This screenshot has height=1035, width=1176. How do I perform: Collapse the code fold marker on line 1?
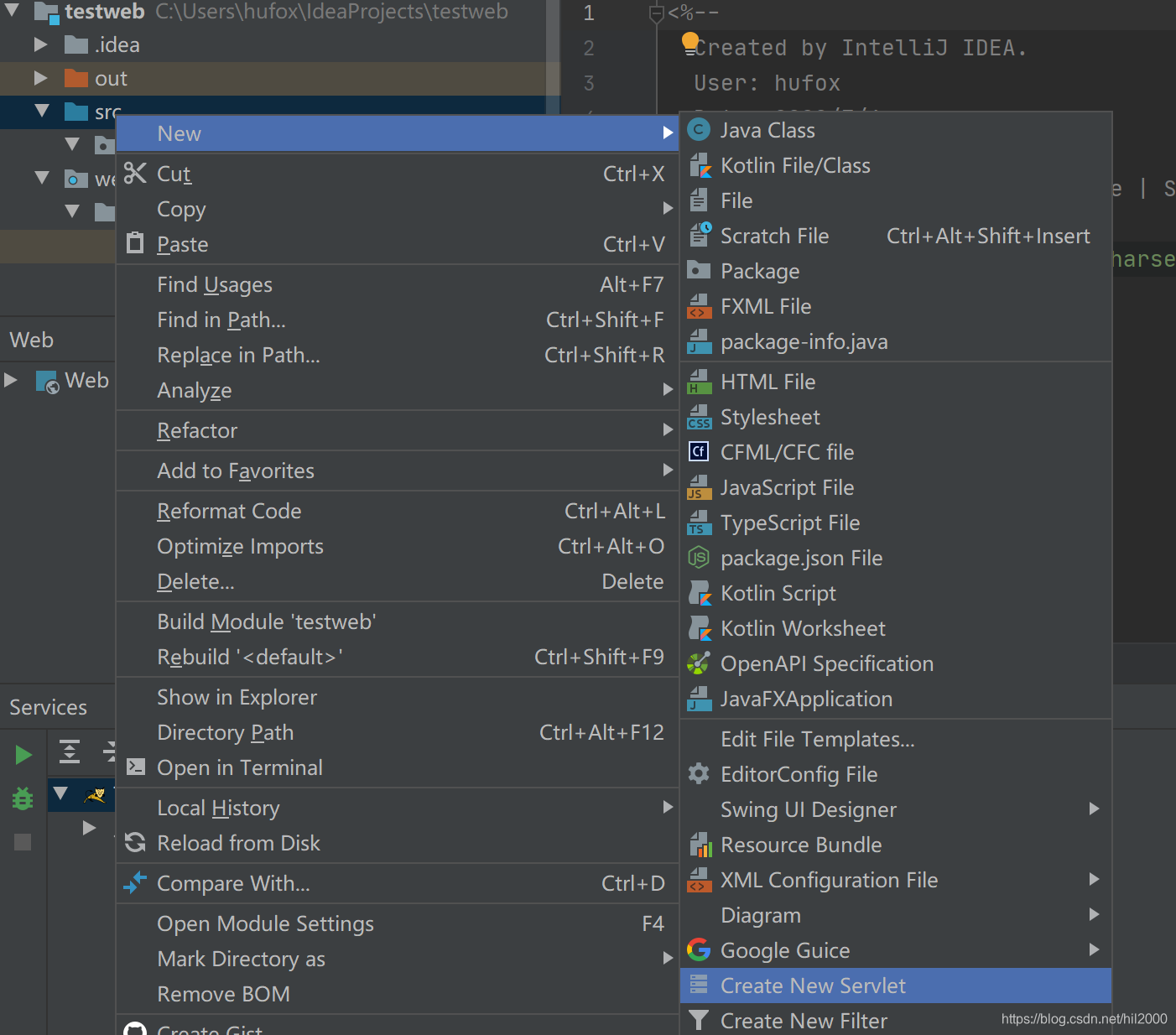(x=657, y=13)
